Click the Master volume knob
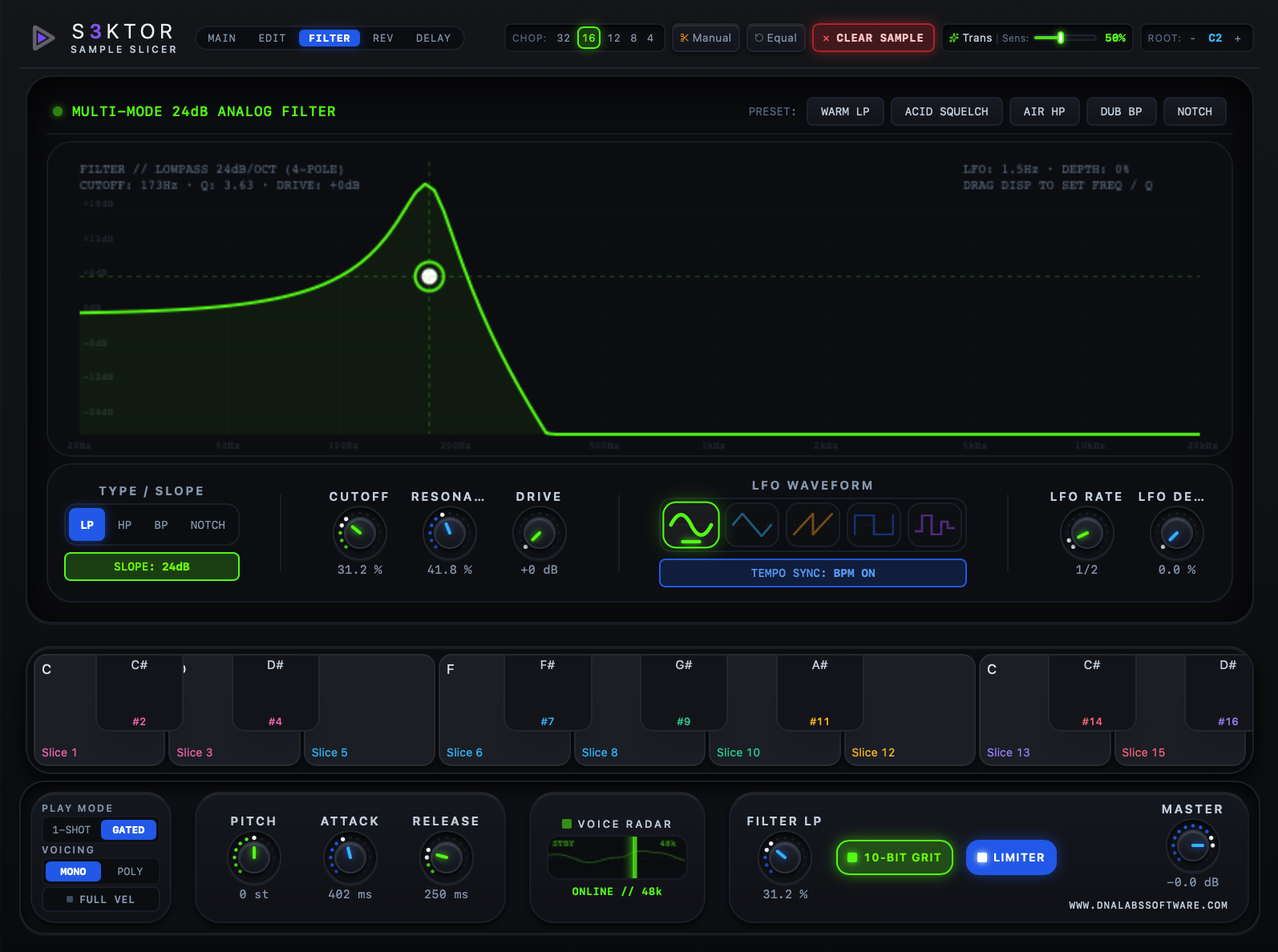The height and width of the screenshot is (952, 1278). pyautogui.click(x=1193, y=845)
